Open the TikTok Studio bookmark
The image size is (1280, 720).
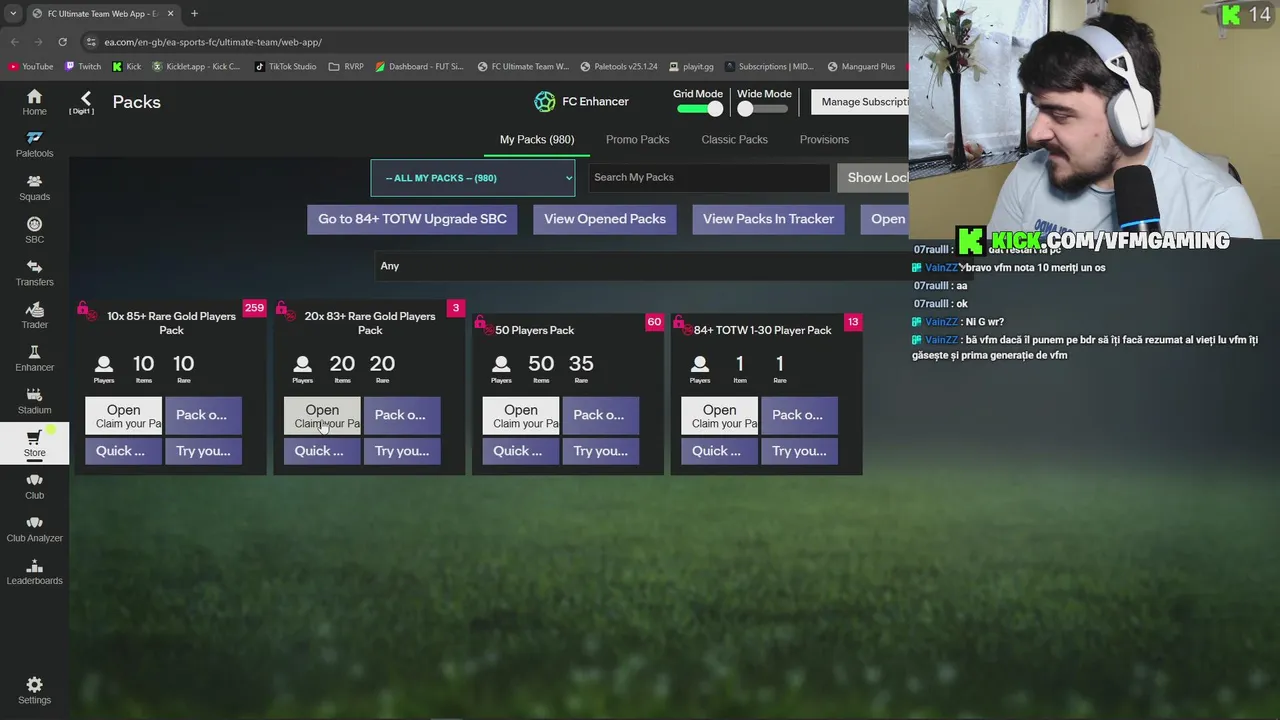(285, 67)
